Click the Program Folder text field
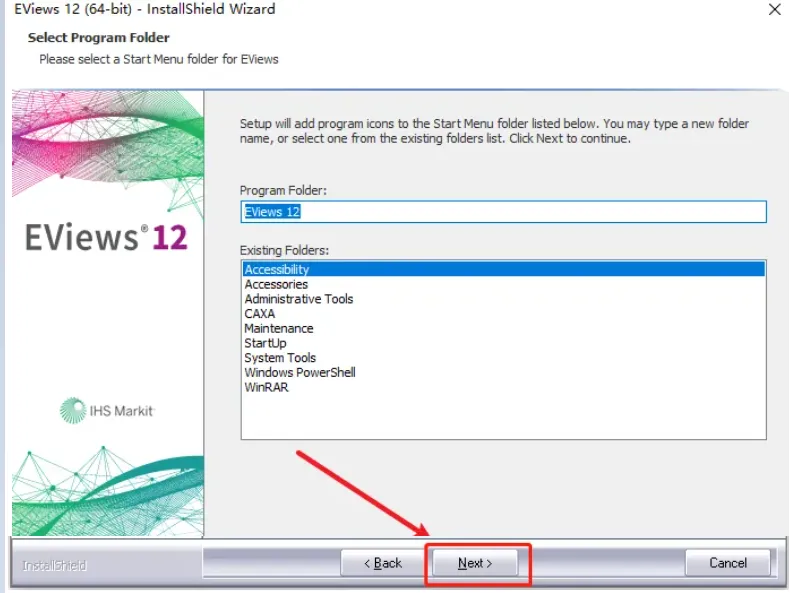The image size is (790, 593). (503, 212)
